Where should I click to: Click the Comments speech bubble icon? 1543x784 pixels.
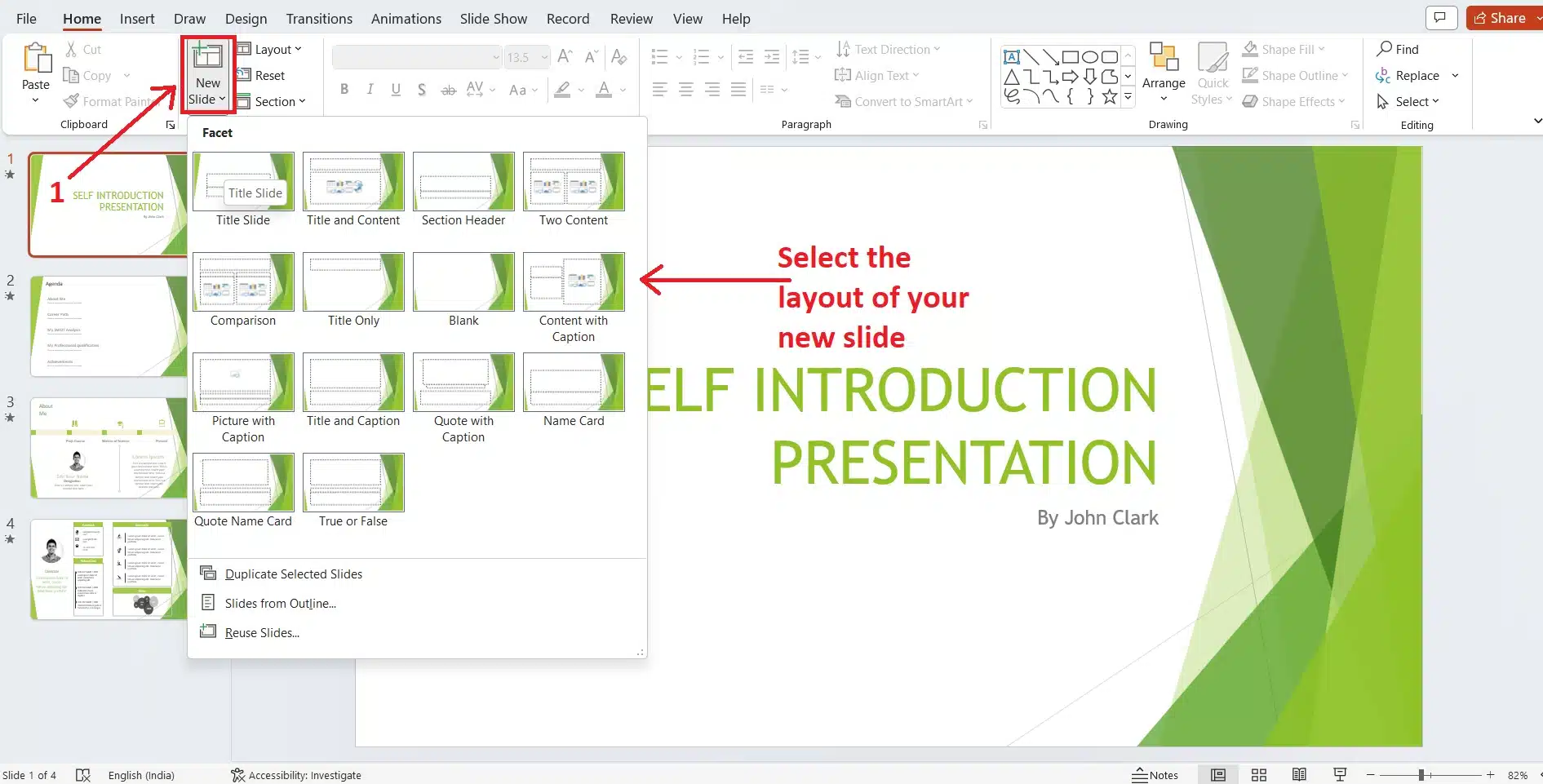[1440, 18]
